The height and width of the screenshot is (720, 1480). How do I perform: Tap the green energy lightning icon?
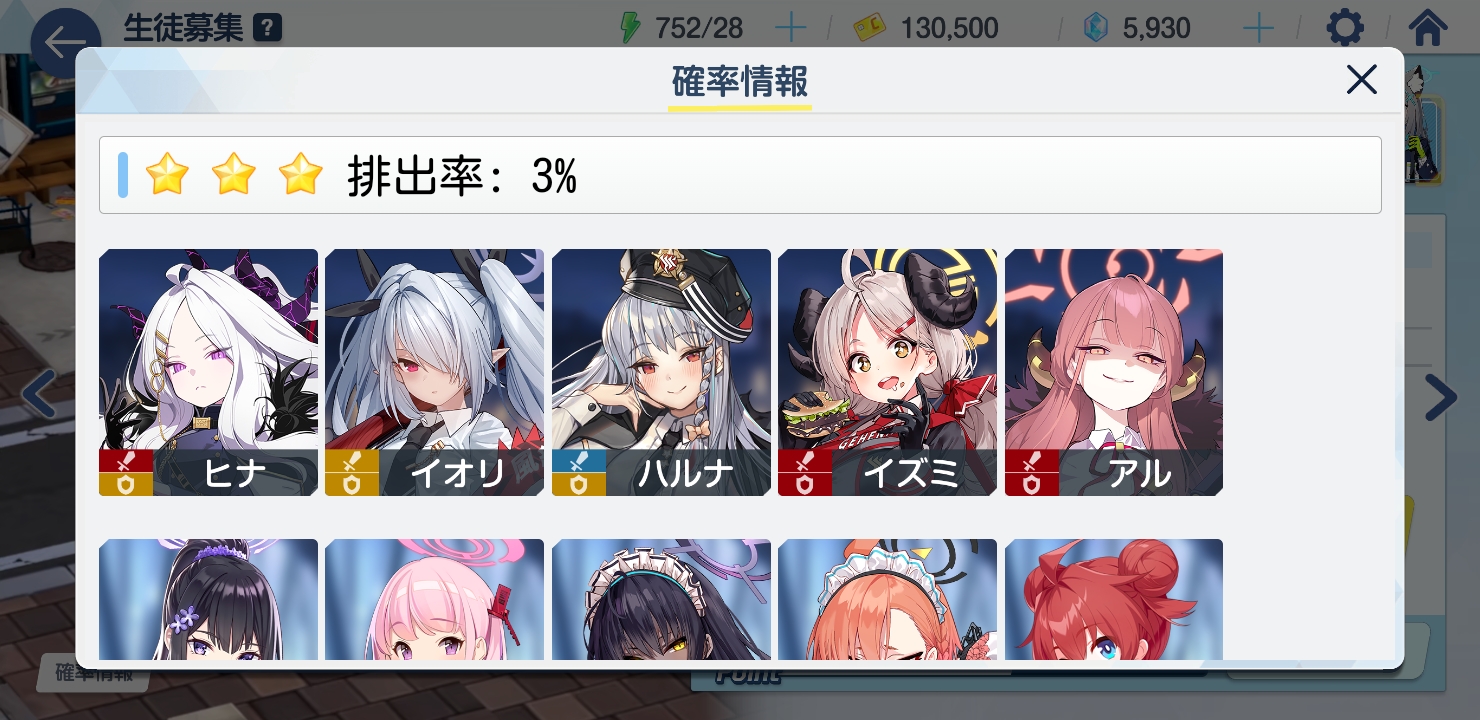[x=629, y=28]
